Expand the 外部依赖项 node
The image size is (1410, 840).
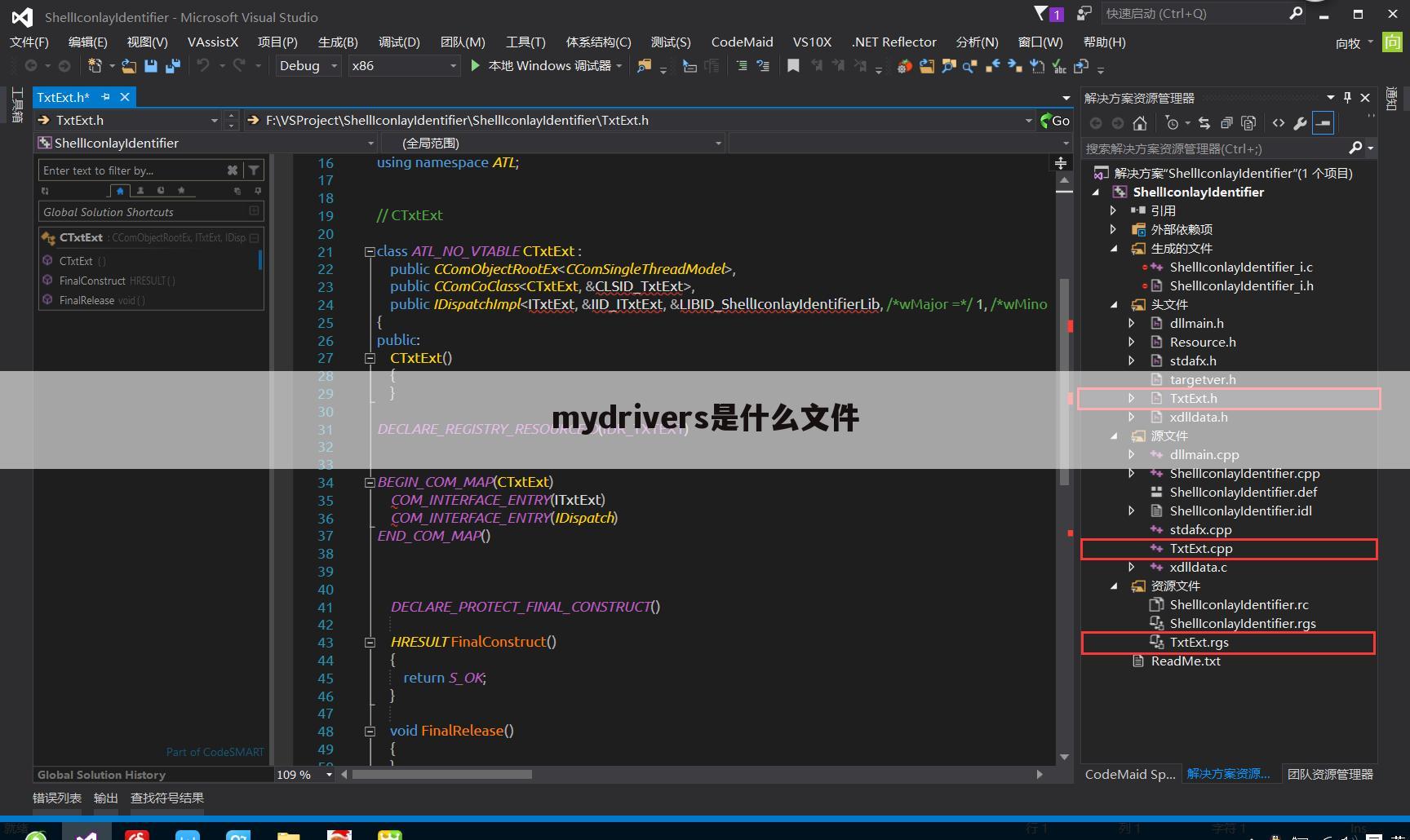pos(1114,230)
